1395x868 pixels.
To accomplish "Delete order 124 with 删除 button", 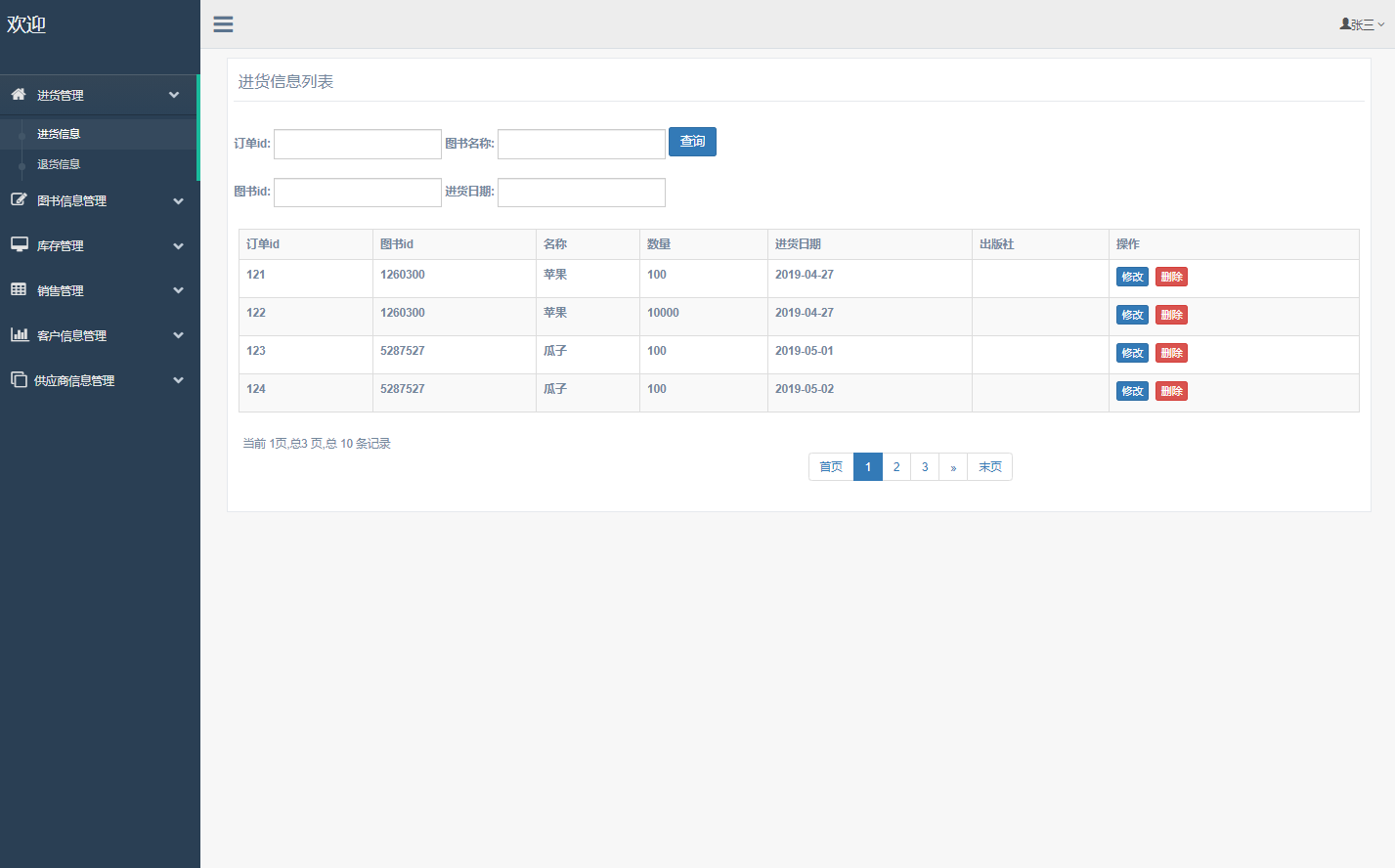I will coord(1171,391).
